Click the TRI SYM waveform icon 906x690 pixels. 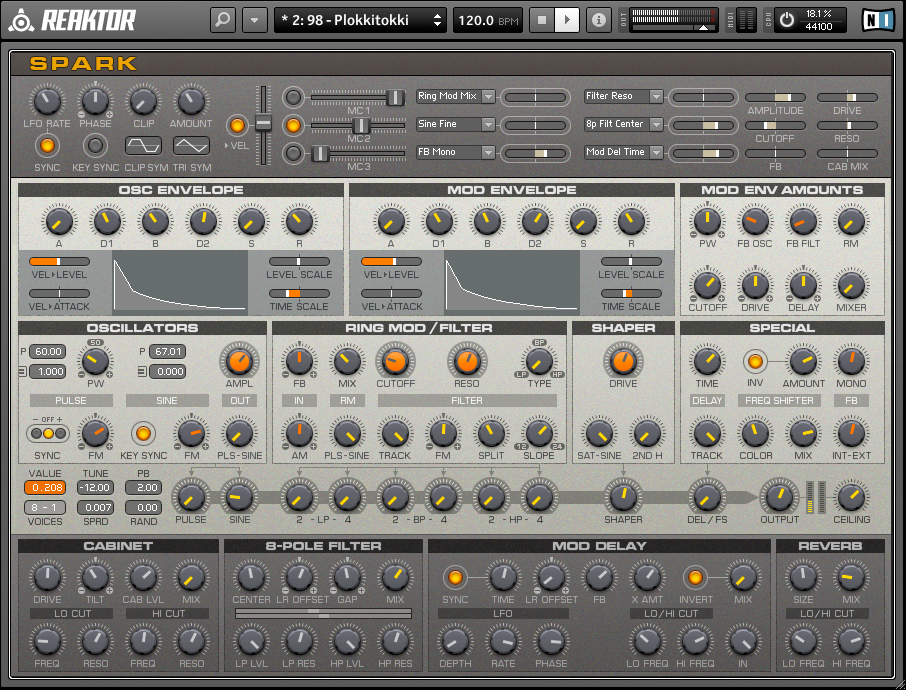[191, 146]
